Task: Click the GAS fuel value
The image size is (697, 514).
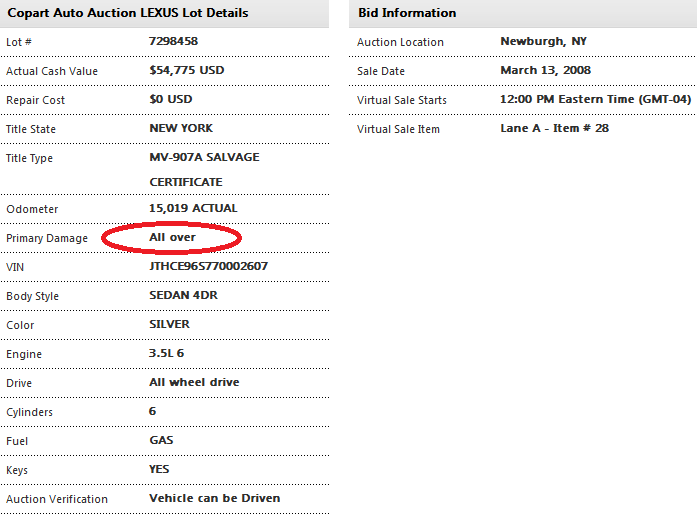Action: 161,441
